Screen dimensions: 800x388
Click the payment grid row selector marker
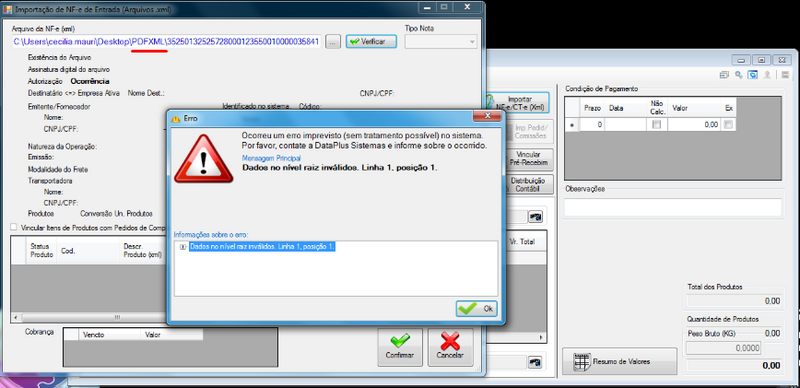(x=572, y=125)
